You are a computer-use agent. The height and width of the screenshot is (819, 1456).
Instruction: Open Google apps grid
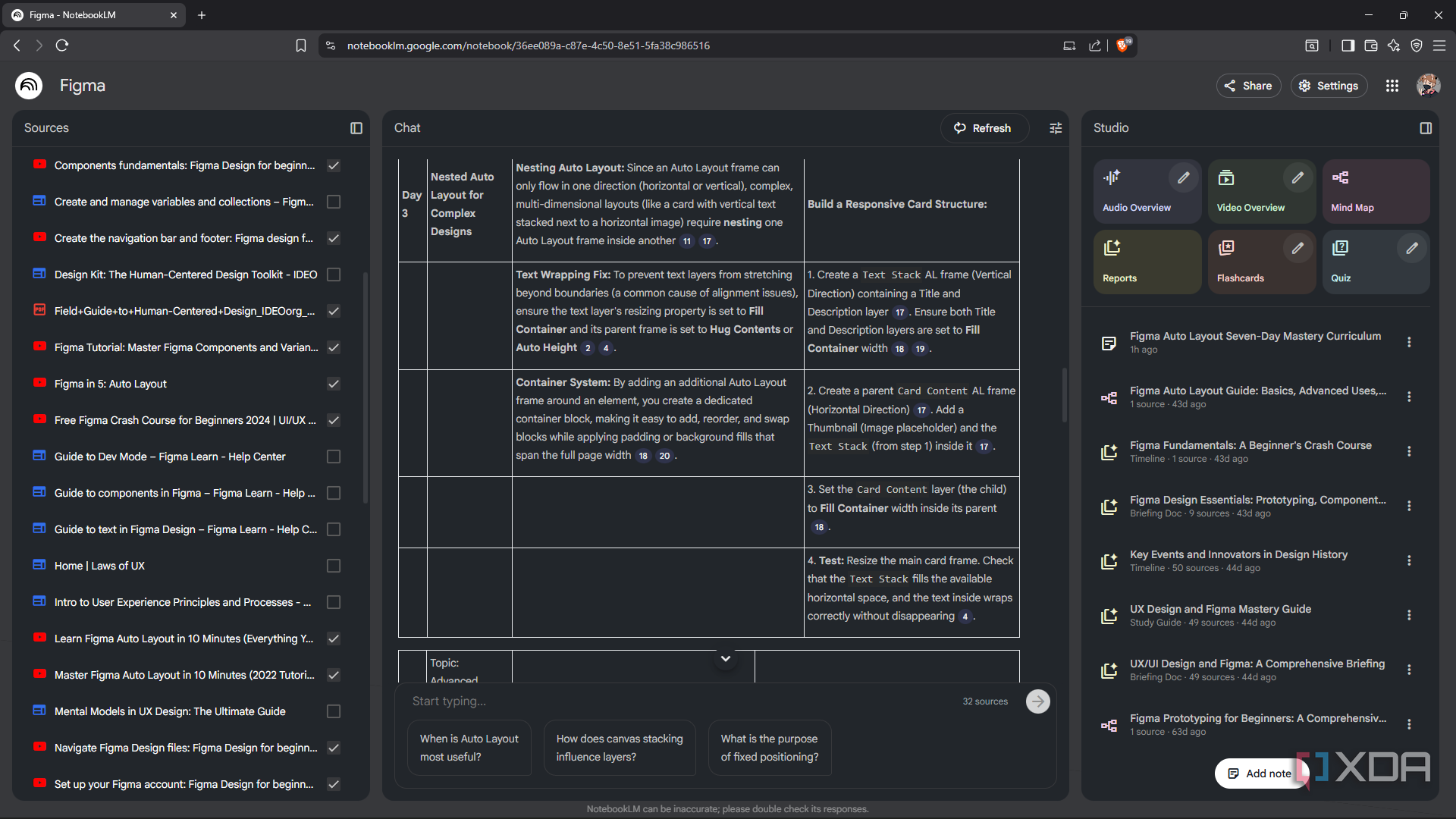[1392, 86]
